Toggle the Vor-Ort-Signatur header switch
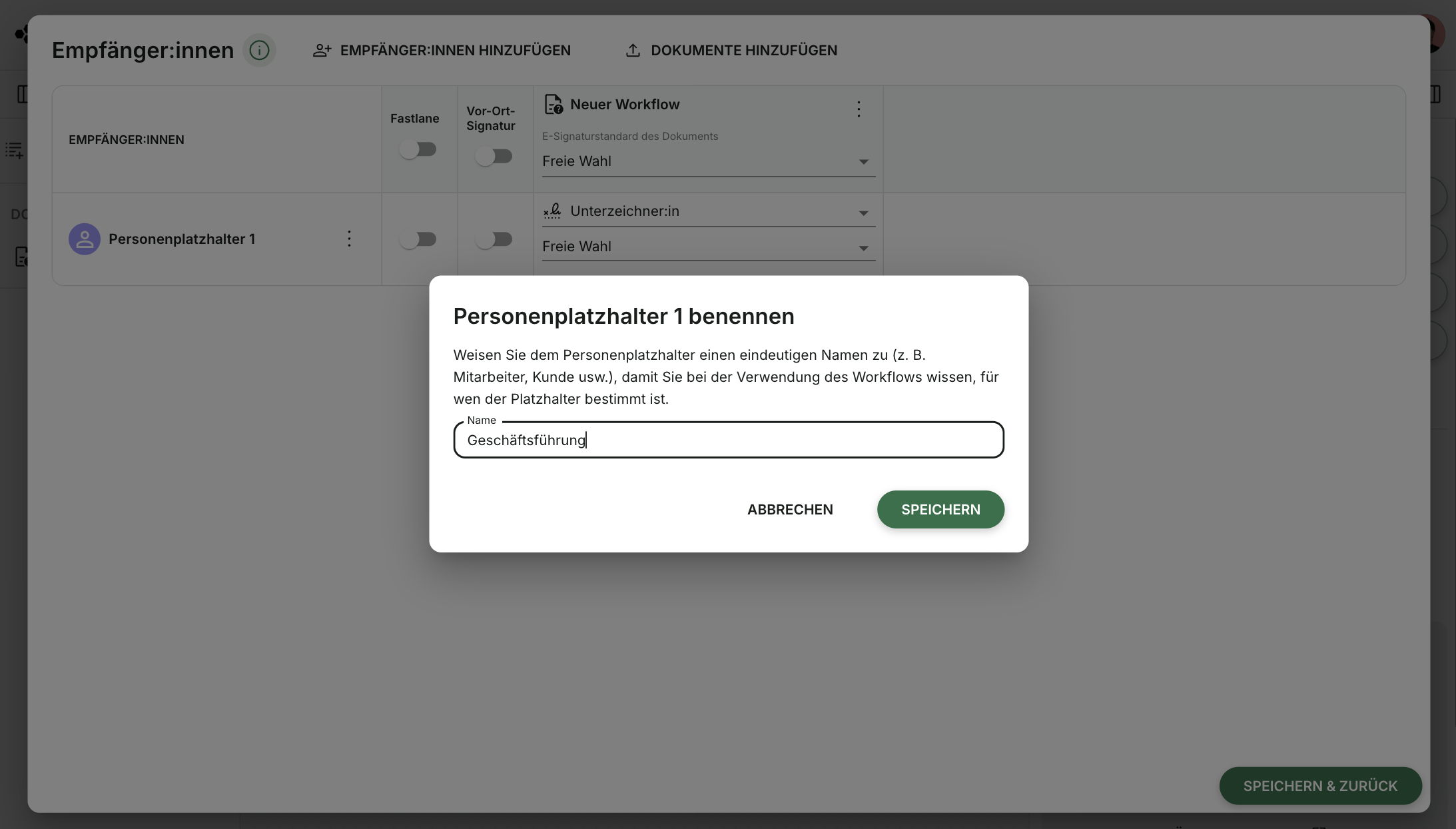This screenshot has height=829, width=1456. click(494, 157)
